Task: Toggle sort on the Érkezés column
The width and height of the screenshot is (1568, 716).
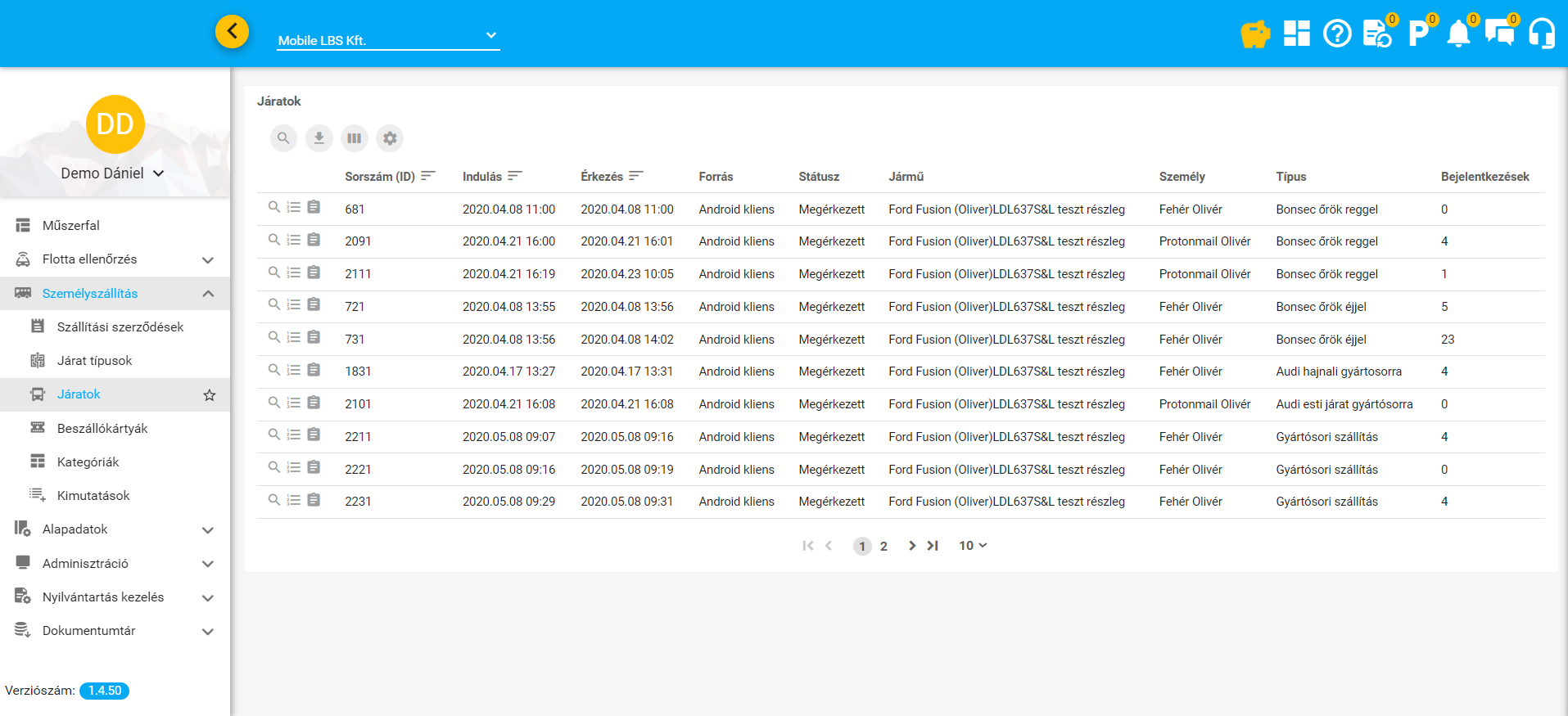Action: tap(635, 176)
